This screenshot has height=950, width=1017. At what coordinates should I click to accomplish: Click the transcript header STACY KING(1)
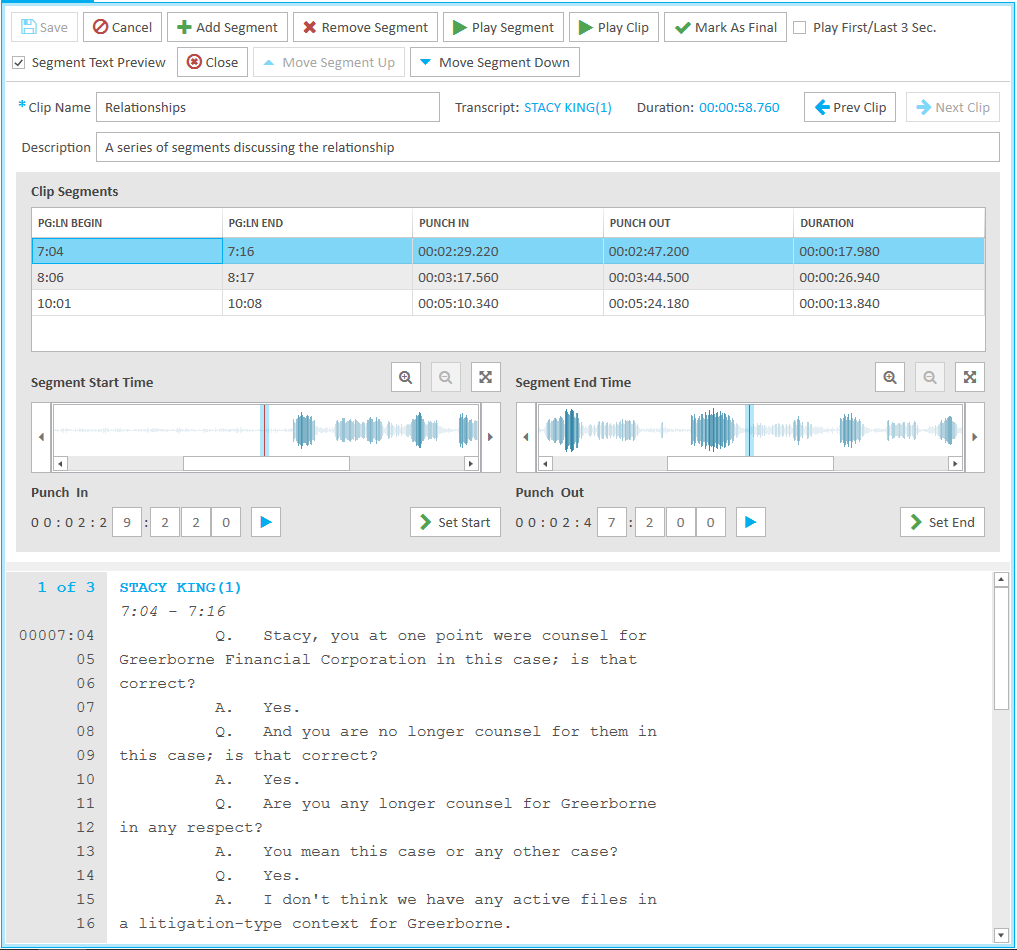click(x=180, y=588)
